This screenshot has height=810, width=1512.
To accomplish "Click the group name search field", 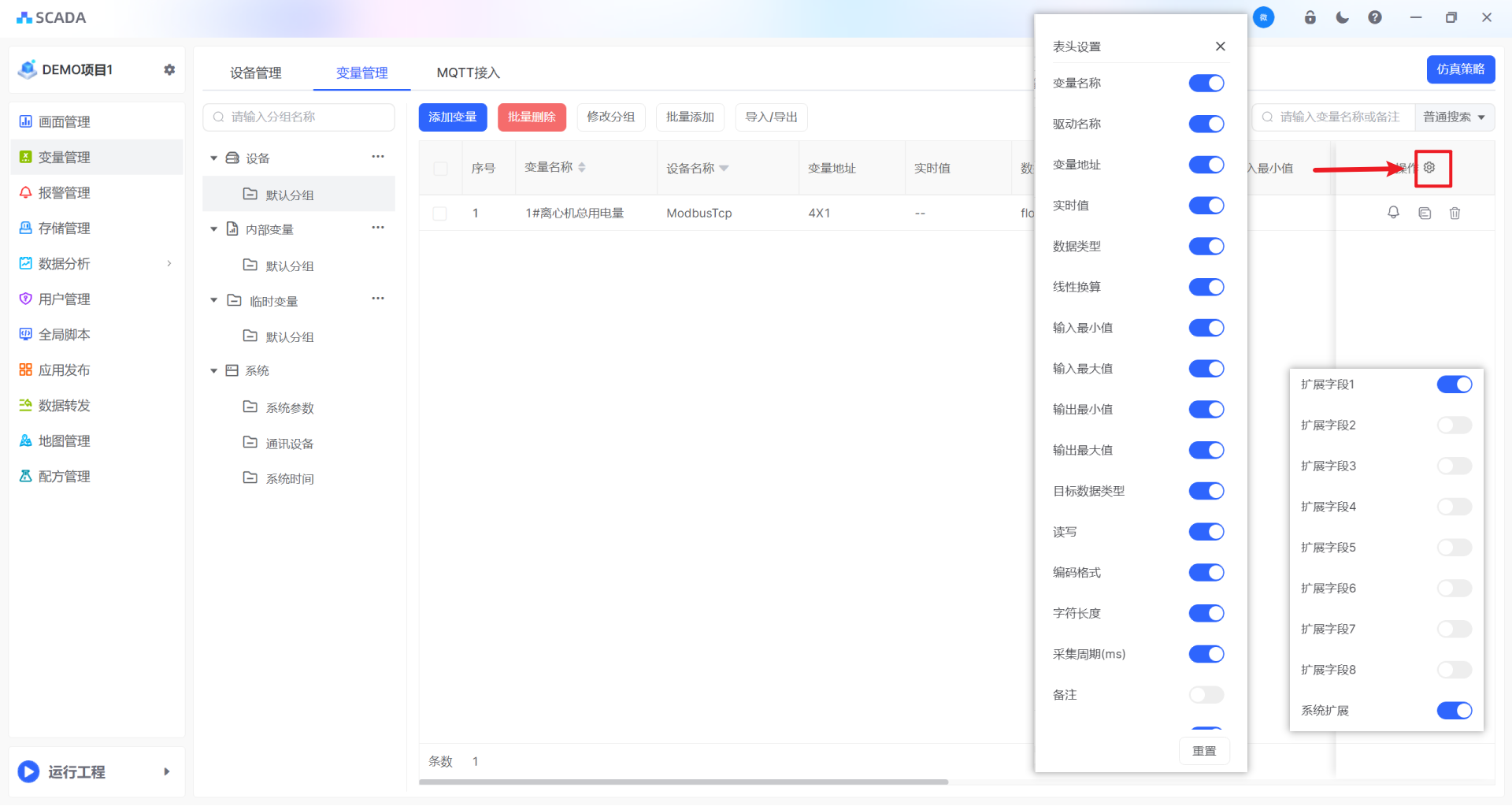I will coord(299,117).
